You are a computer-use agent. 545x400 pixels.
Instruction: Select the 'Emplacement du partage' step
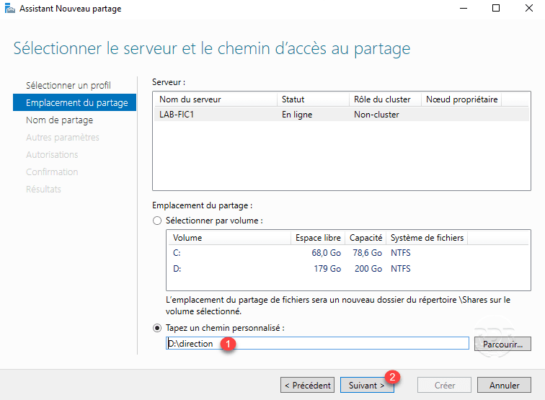pos(74,103)
